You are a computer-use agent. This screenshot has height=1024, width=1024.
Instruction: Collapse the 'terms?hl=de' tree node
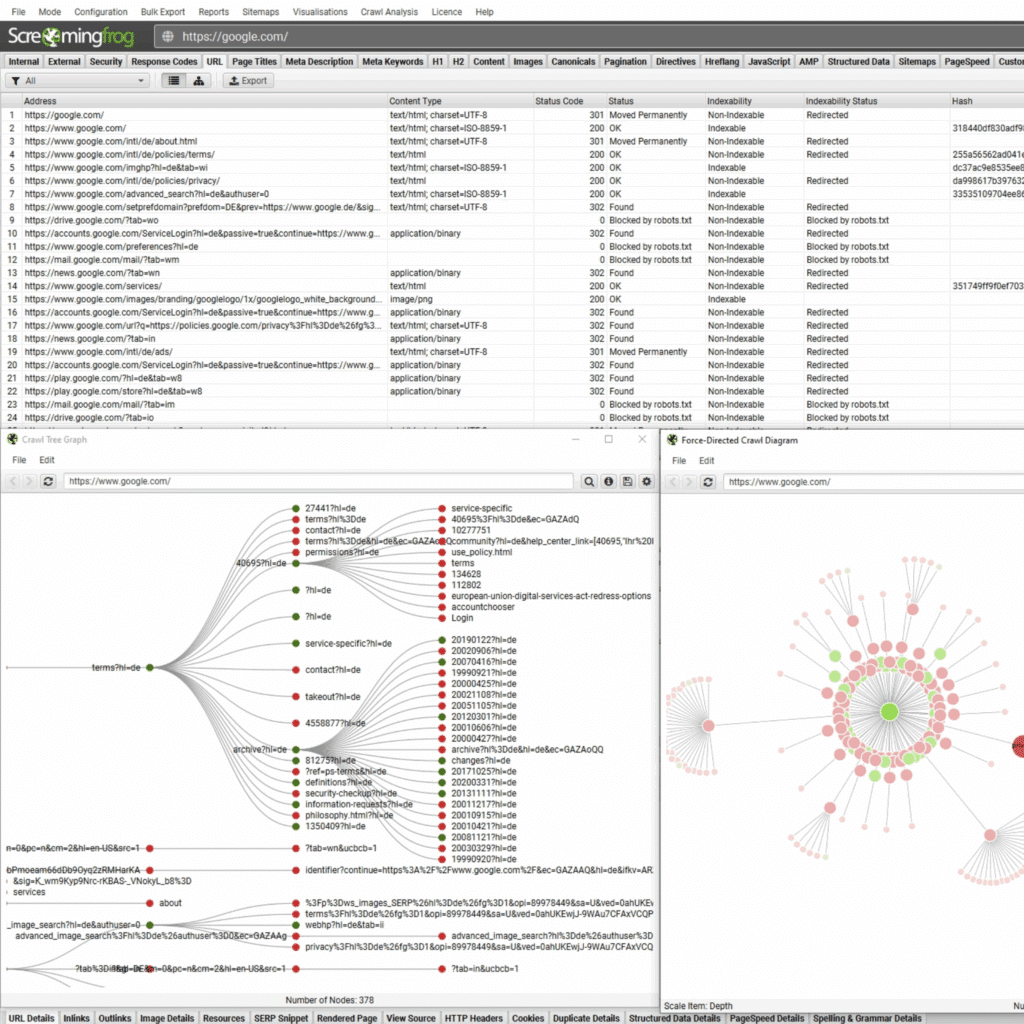pos(150,667)
